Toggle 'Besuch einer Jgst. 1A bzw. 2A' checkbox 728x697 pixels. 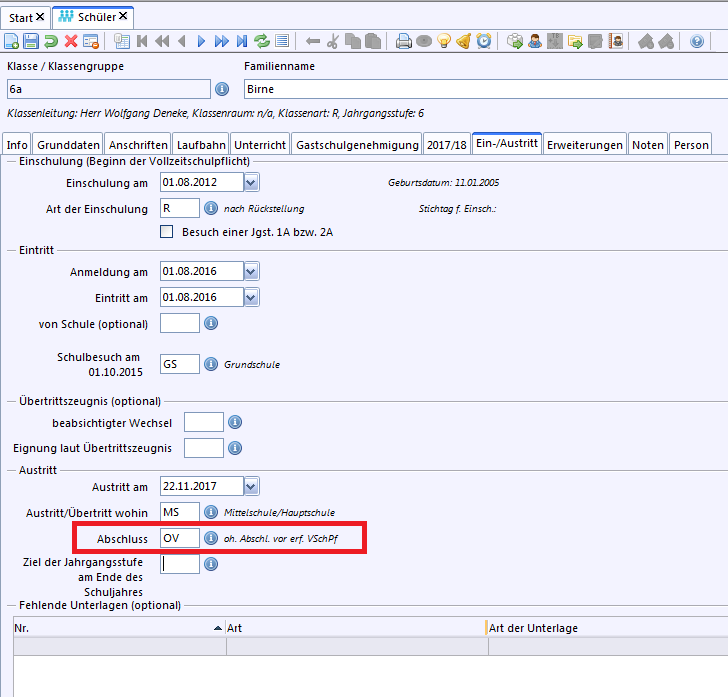click(166, 232)
